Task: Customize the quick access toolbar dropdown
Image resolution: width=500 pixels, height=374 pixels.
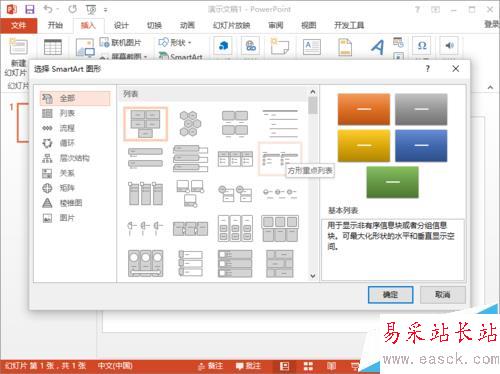Action: coord(105,10)
